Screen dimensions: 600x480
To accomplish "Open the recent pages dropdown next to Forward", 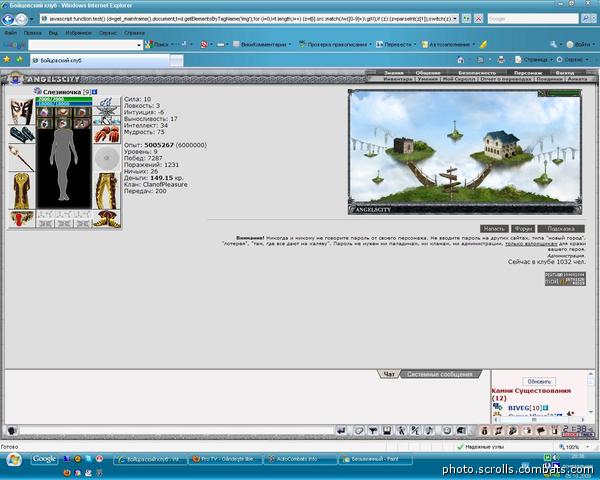I will click(32, 19).
